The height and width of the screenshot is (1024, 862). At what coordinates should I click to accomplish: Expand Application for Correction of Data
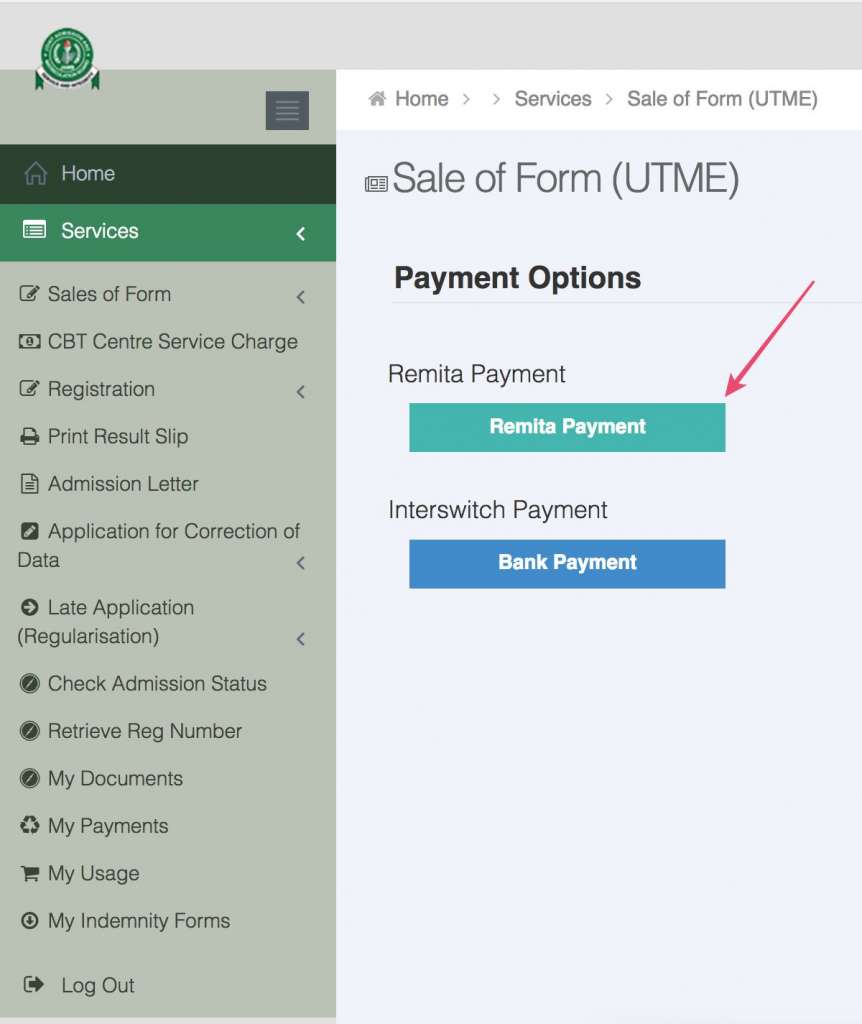click(x=300, y=562)
